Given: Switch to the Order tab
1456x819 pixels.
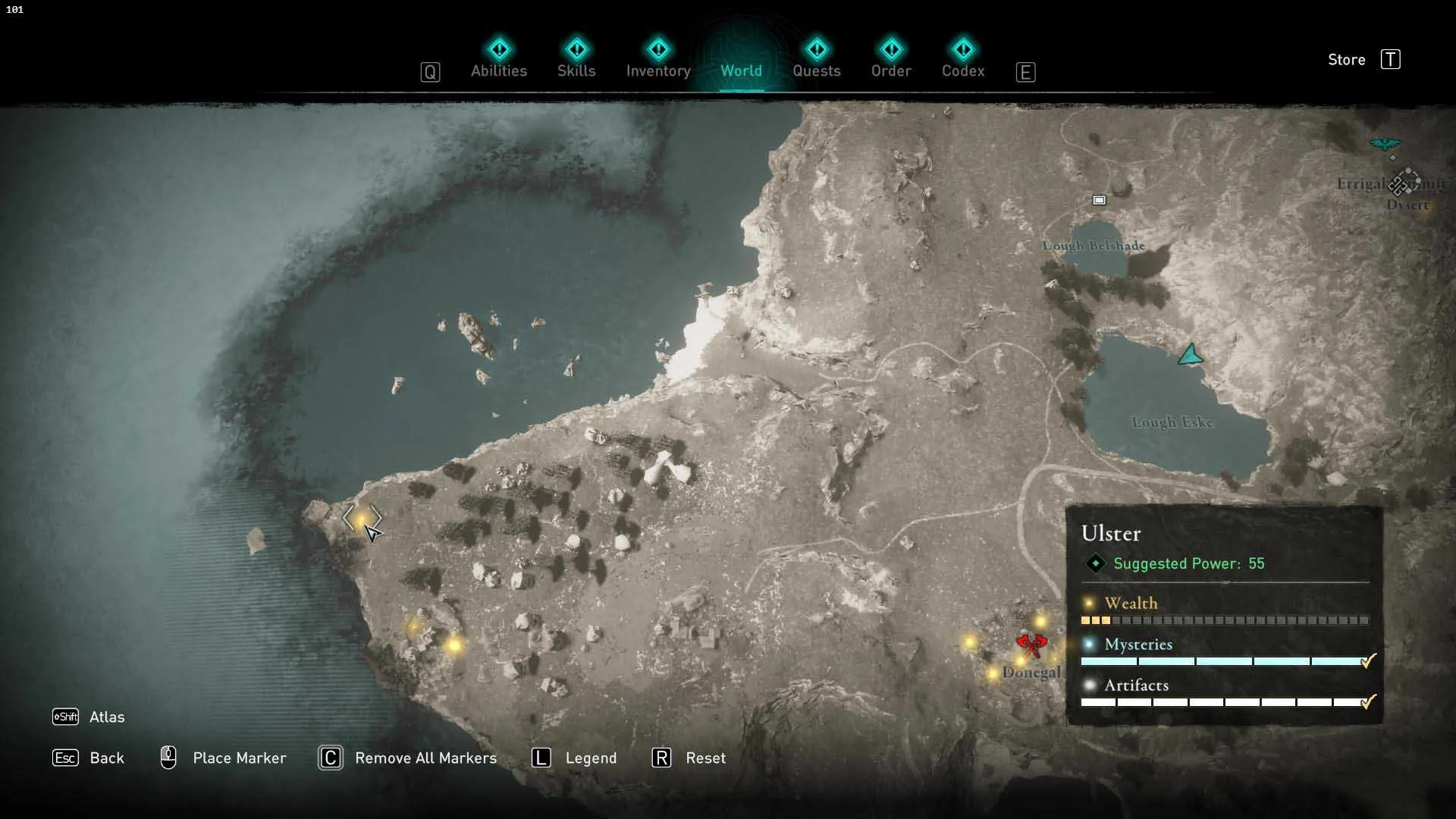Looking at the screenshot, I should click(x=891, y=59).
